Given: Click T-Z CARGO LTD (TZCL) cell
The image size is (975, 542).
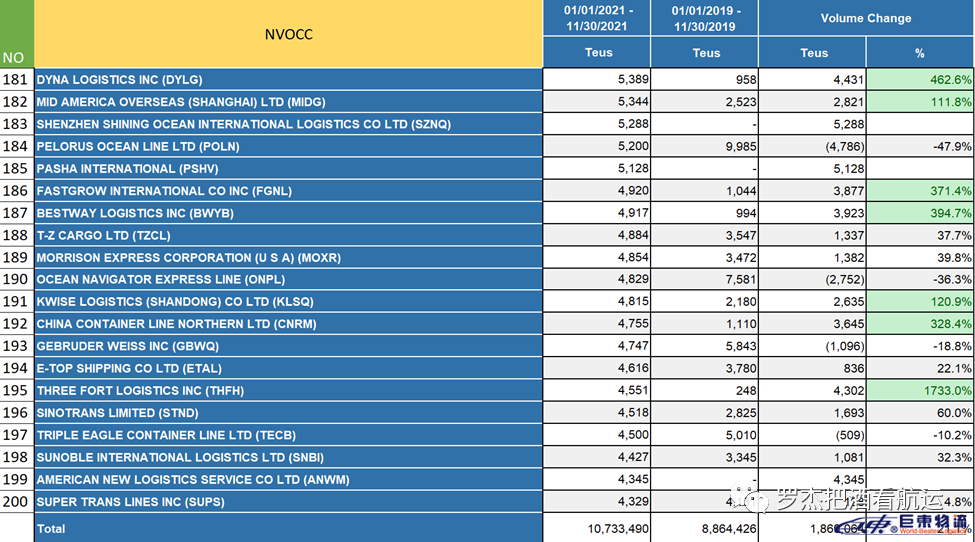Looking at the screenshot, I should 289,236.
